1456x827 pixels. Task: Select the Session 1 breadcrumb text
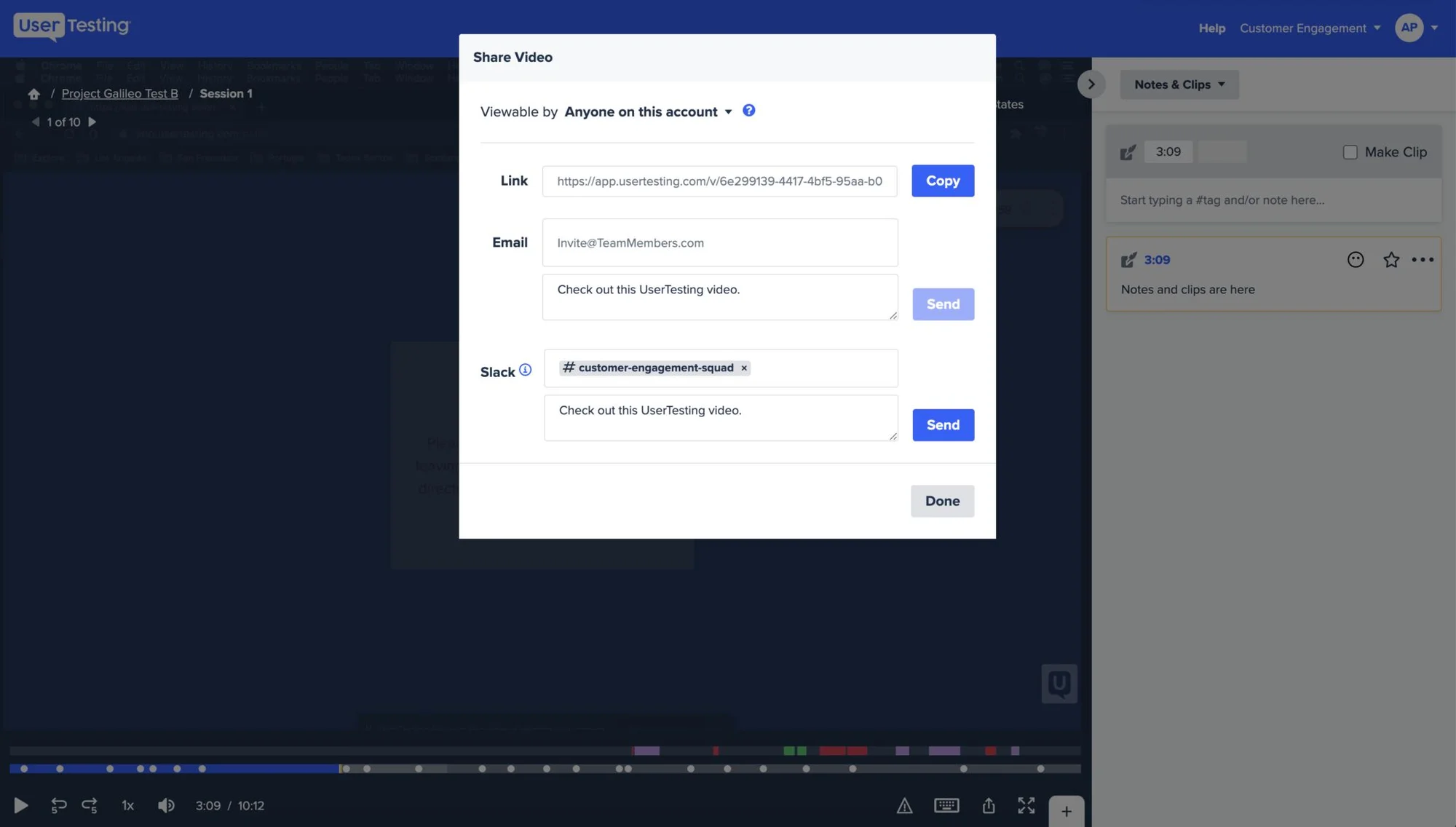(x=226, y=94)
